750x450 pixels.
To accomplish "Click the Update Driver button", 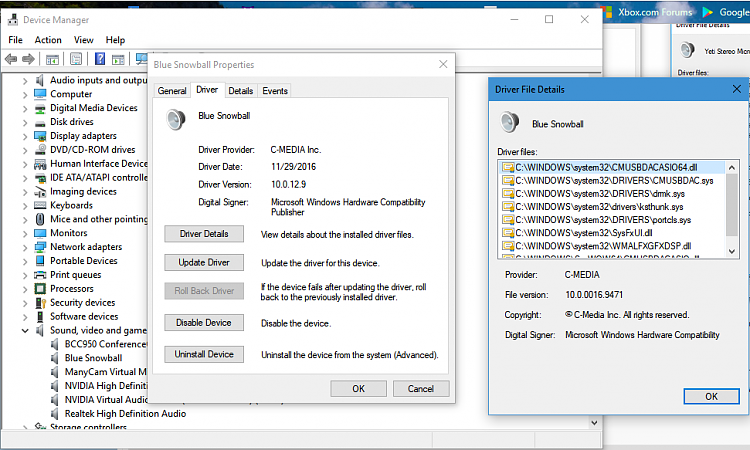I will 204,262.
